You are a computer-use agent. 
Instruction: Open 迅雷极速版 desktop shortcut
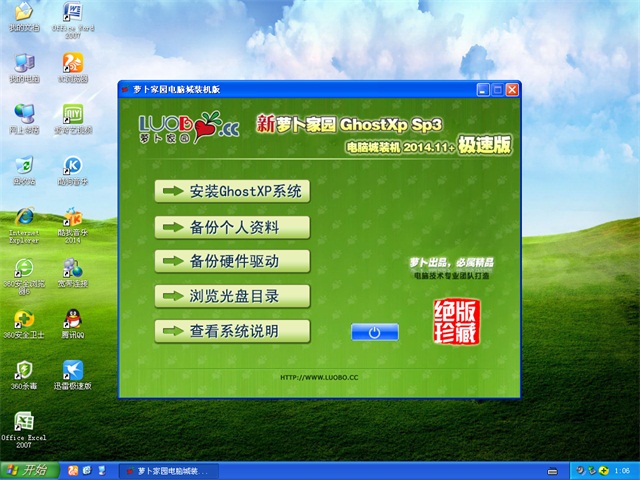(72, 371)
